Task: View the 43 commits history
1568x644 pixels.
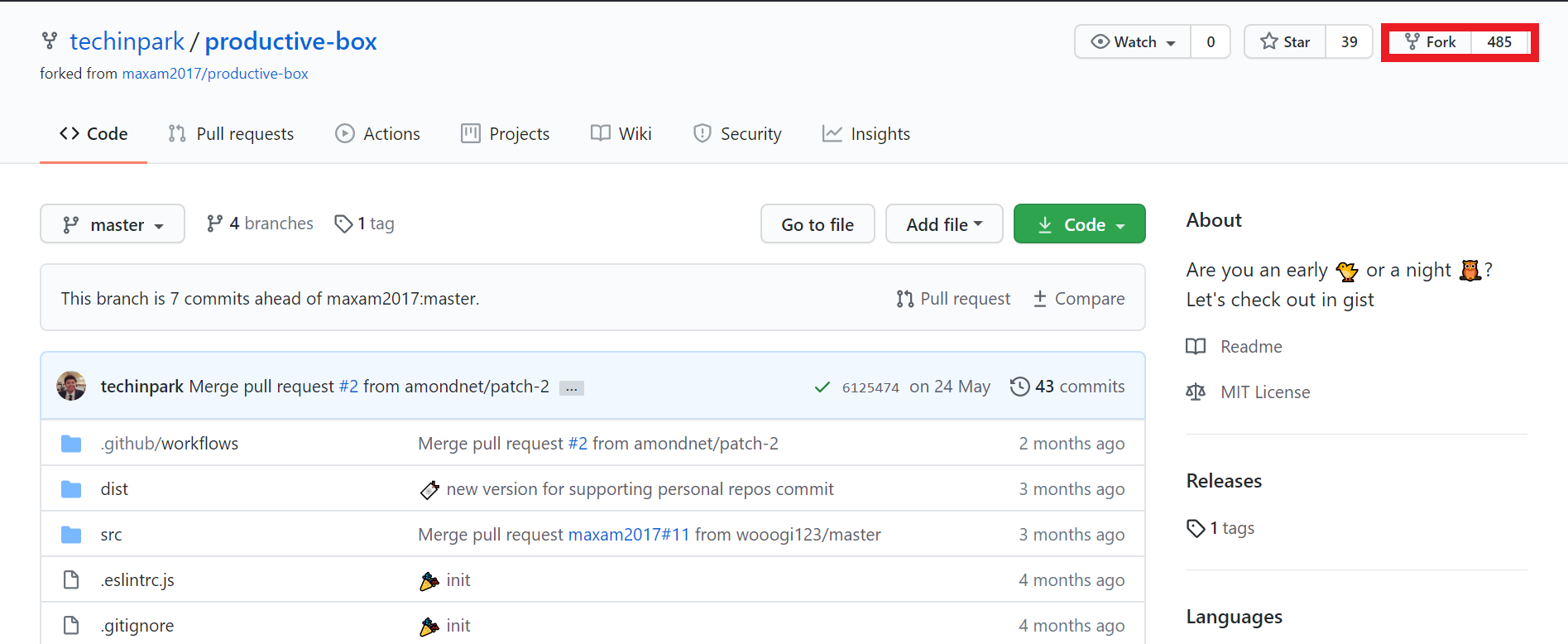Action: (1067, 387)
